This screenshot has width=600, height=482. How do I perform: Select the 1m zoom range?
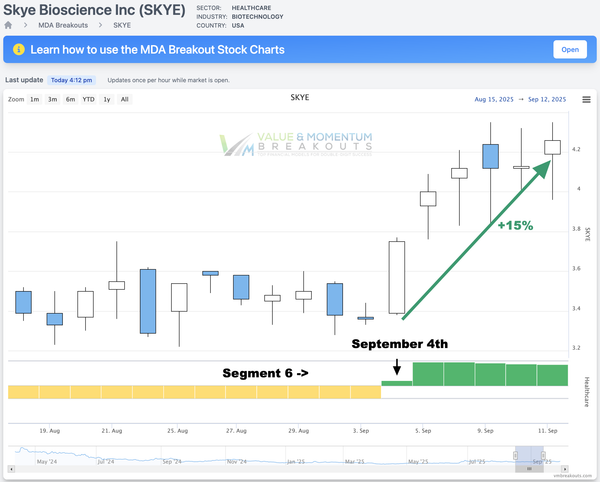tap(34, 100)
